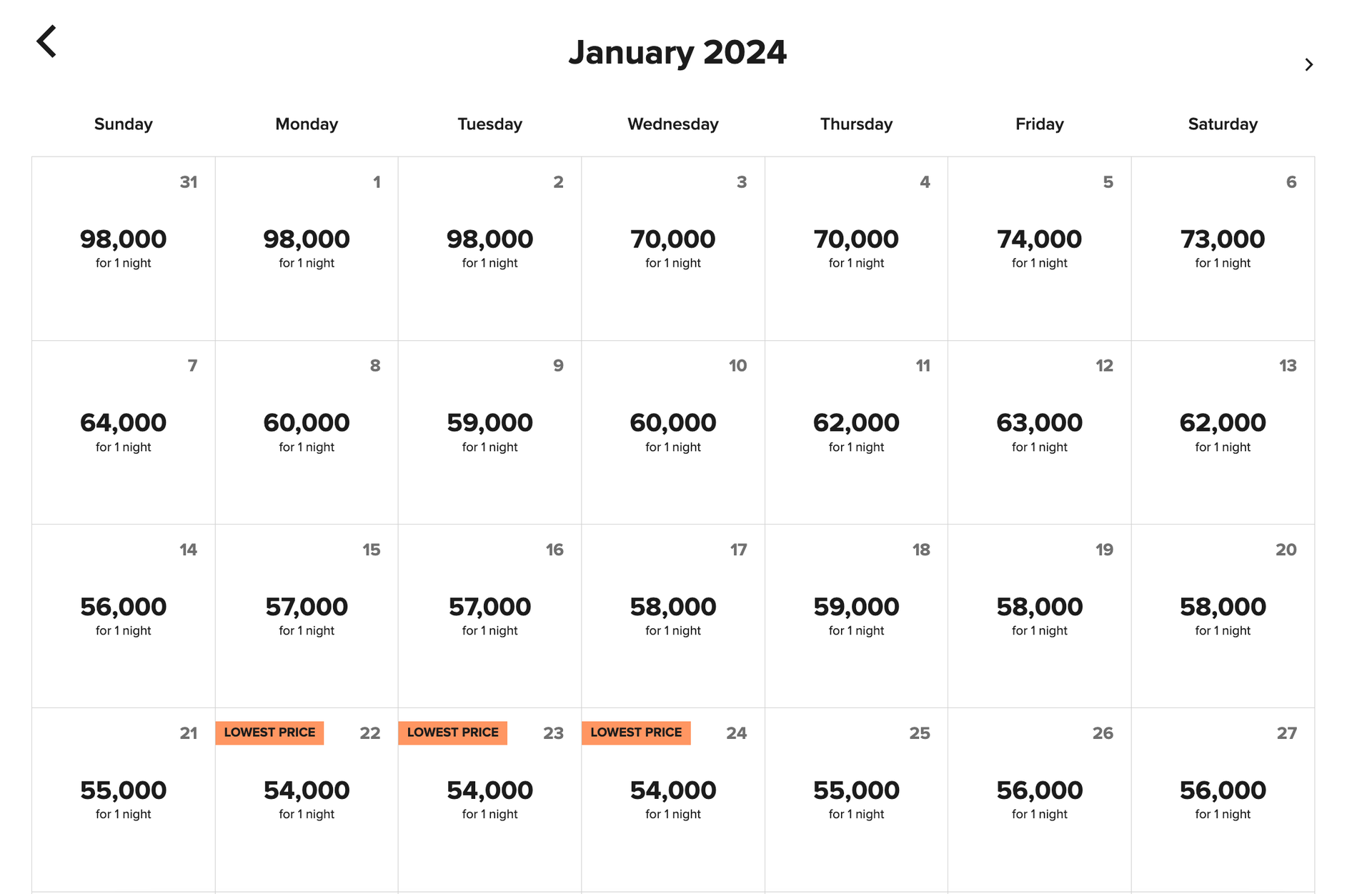This screenshot has height=894, width=1372.
Task: Click the Wednesday column header
Action: pos(672,124)
